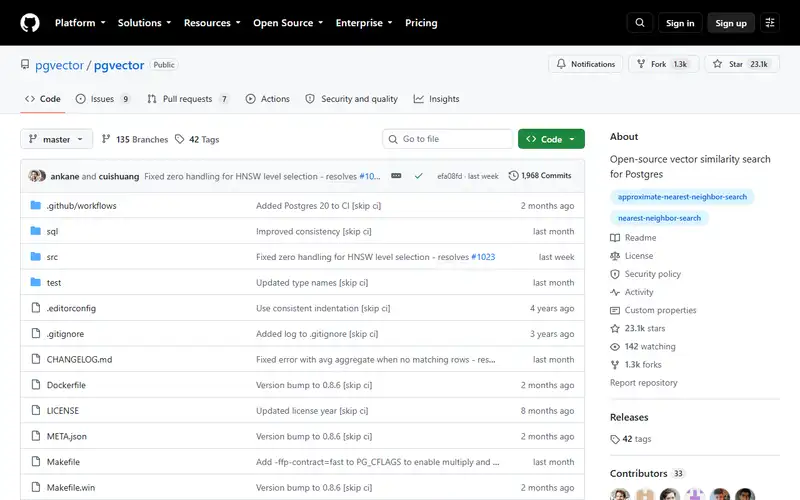The width and height of the screenshot is (800, 500).
Task: Click the approximate-nearest-neighbor-search topic
Action: click(682, 197)
